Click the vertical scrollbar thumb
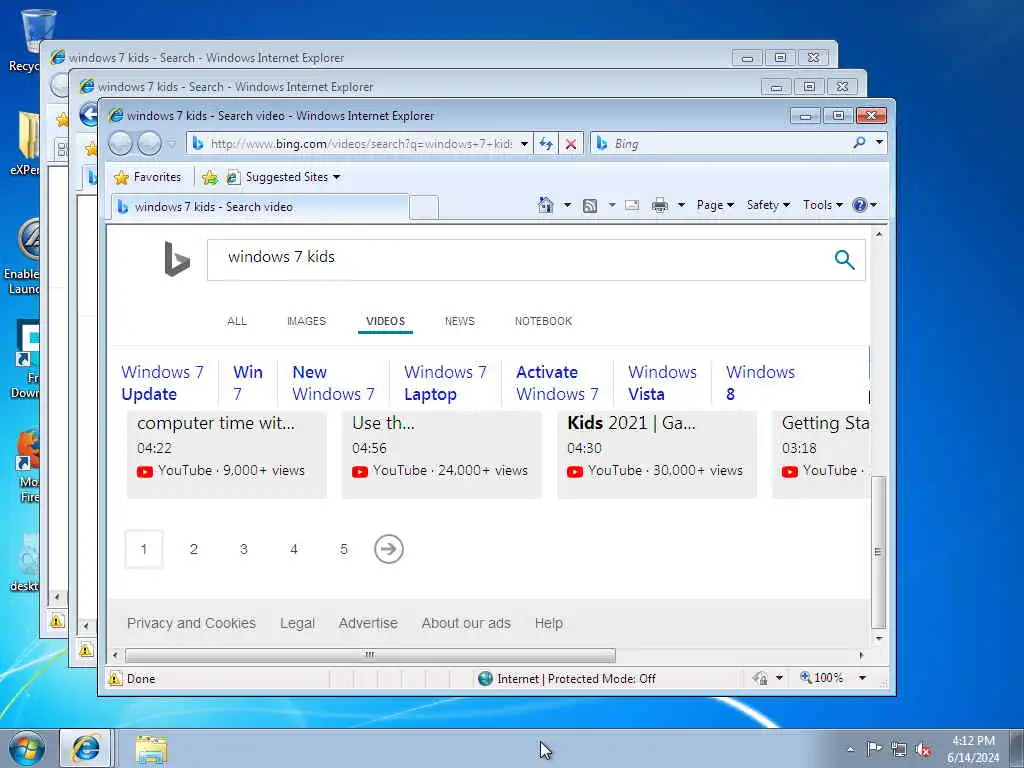 [x=878, y=552]
